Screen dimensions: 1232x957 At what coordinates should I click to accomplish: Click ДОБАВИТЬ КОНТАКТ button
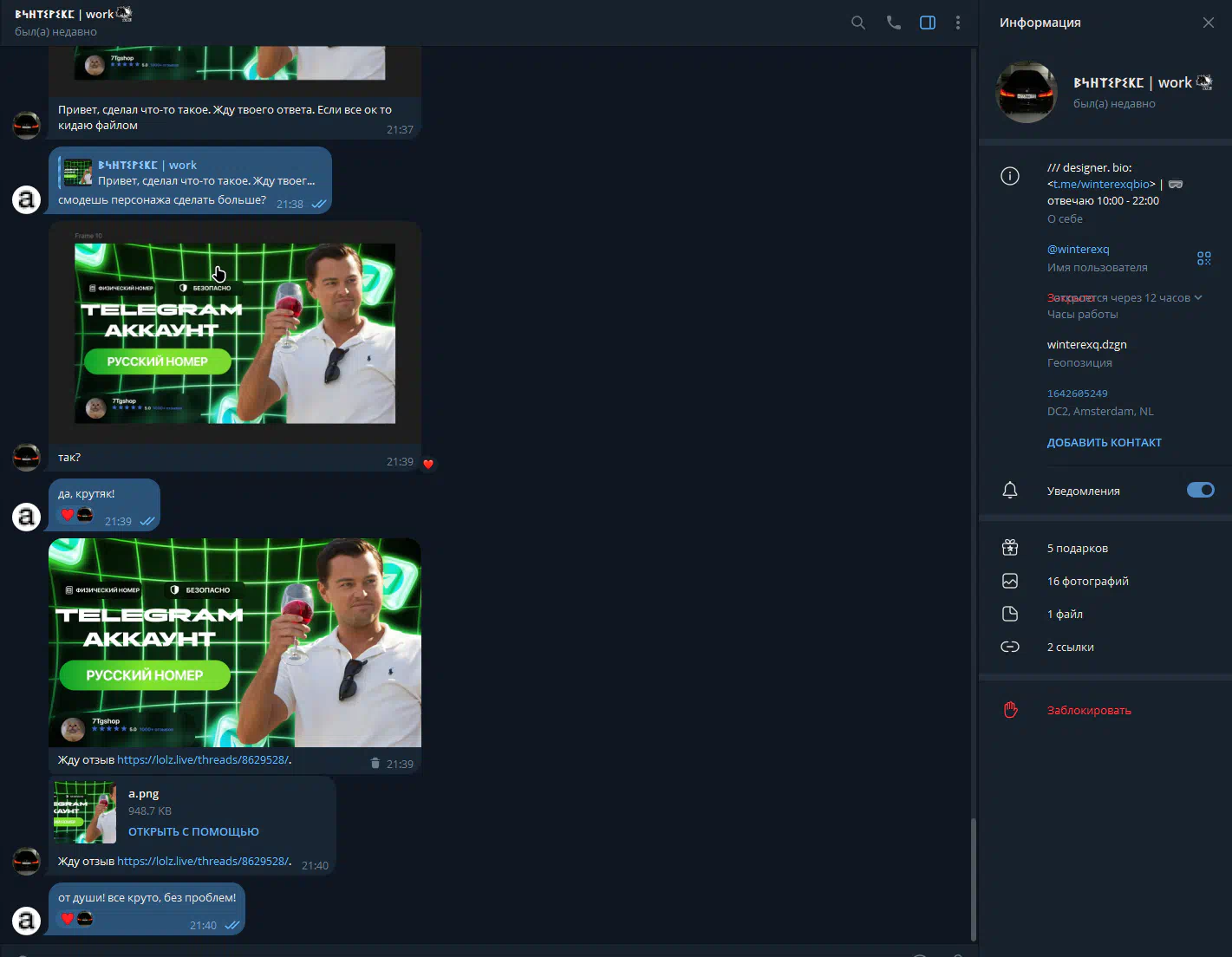(x=1104, y=442)
